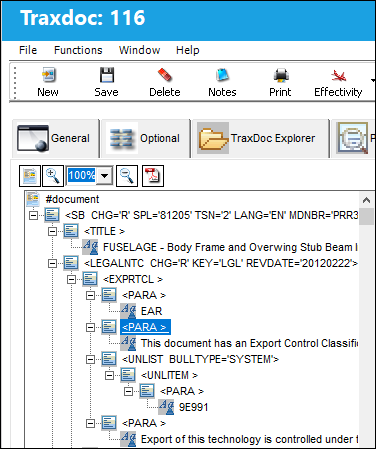This screenshot has height=449, width=376.
Task: Collapse the PARA node above EAR
Action: (x=90, y=296)
